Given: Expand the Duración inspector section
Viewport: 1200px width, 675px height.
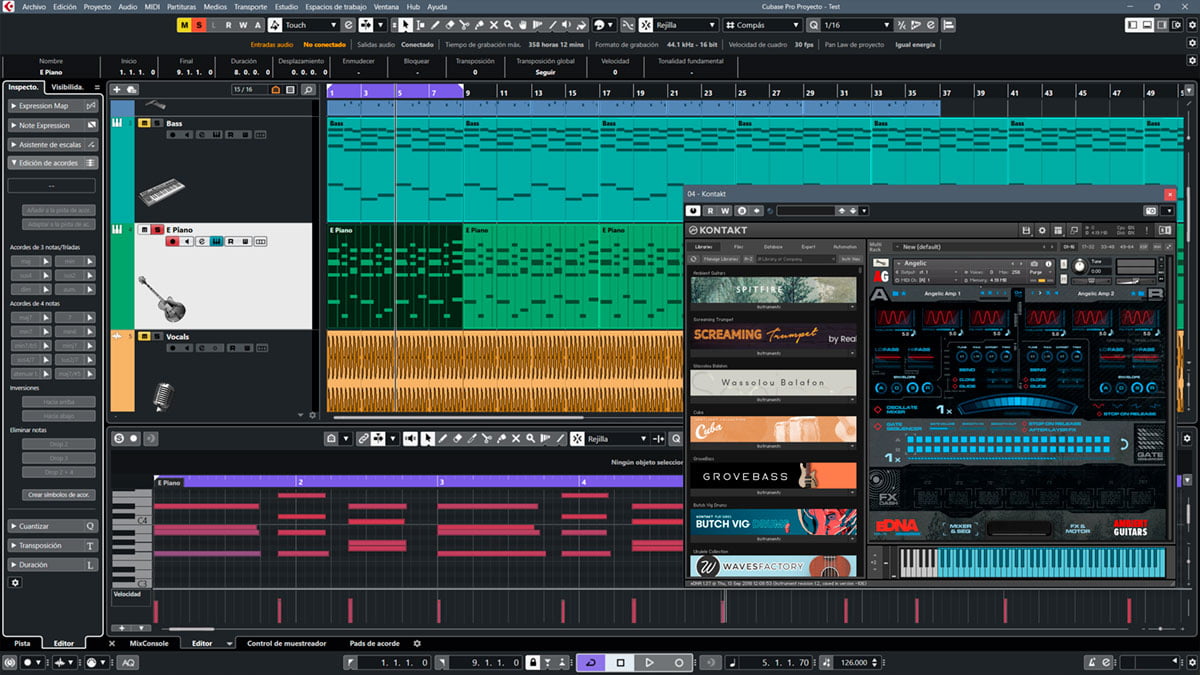Looking at the screenshot, I should pos(52,564).
